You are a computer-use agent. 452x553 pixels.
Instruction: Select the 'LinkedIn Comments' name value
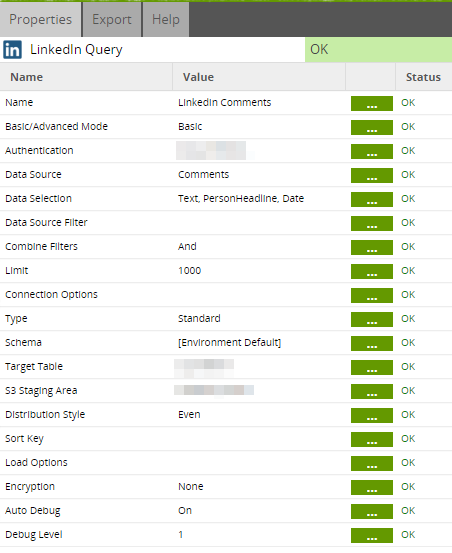click(x=225, y=103)
